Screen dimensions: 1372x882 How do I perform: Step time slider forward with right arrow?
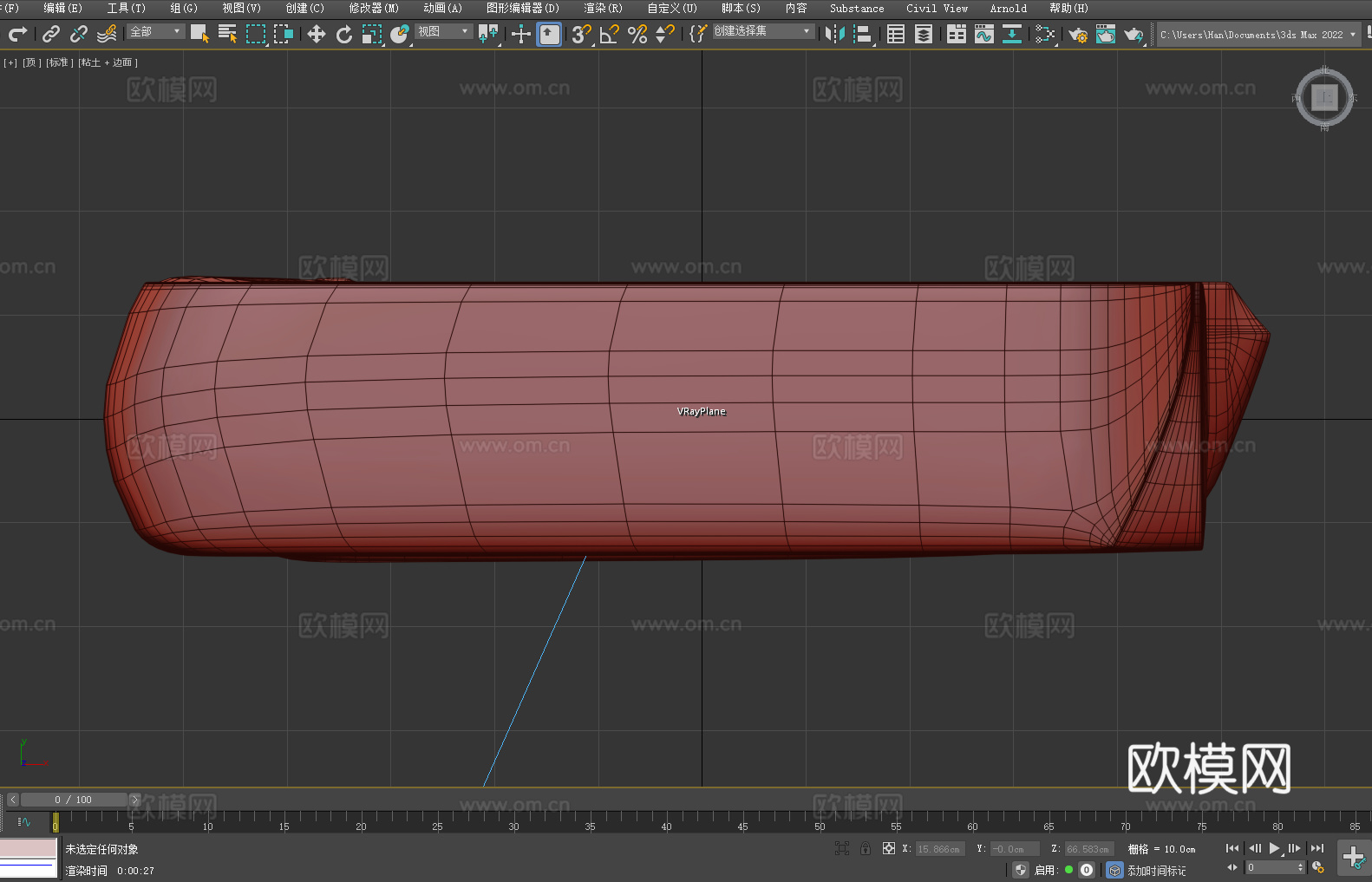pos(134,800)
